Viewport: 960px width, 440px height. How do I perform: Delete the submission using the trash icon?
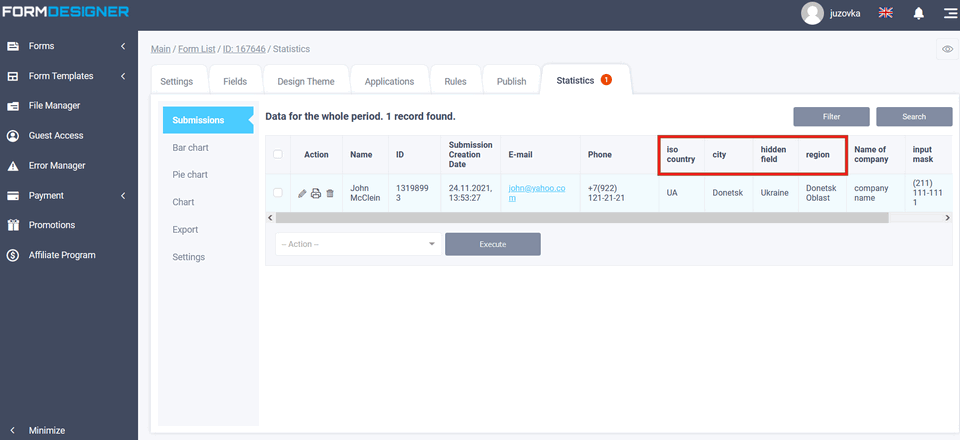pos(330,193)
